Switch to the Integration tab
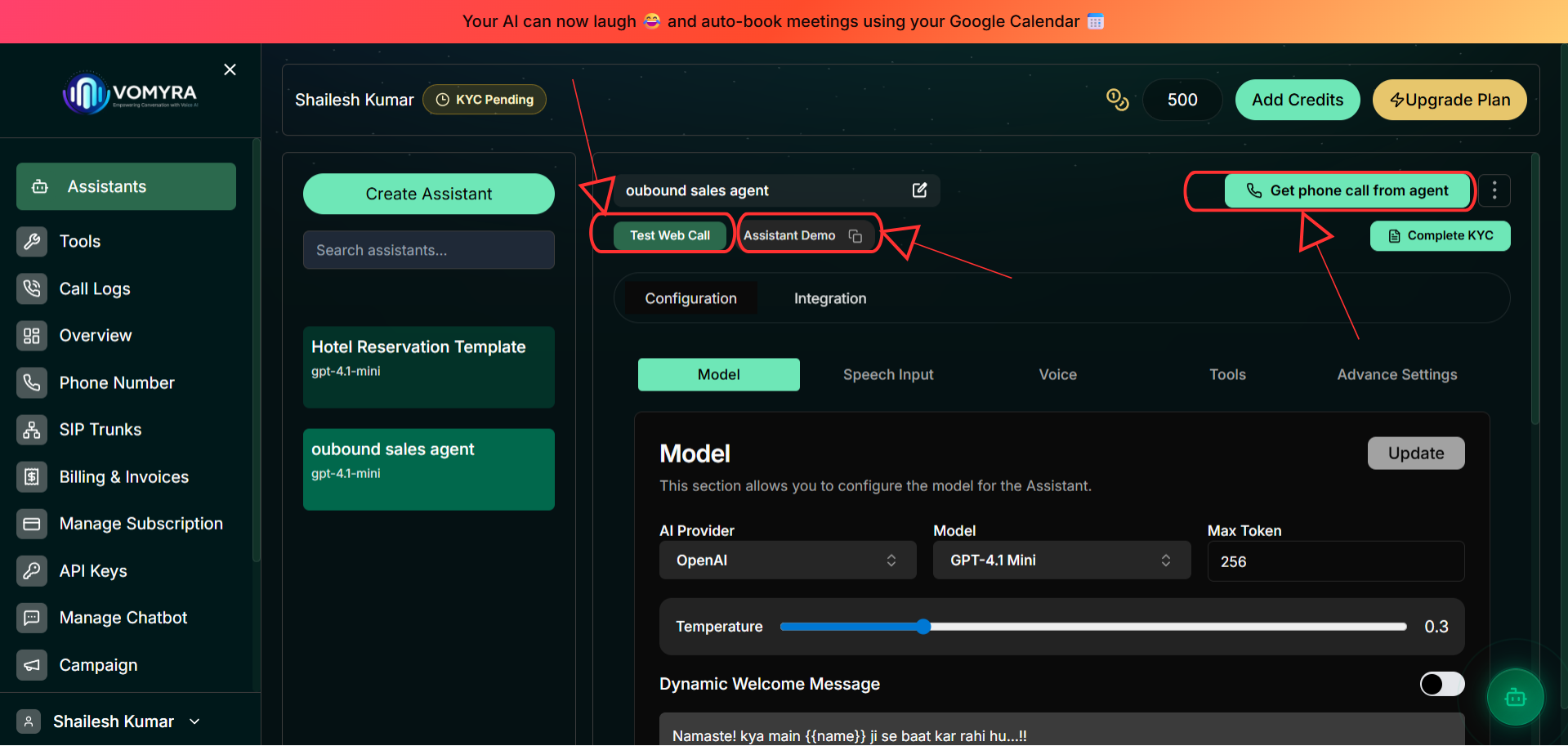1568x746 pixels. pos(830,298)
